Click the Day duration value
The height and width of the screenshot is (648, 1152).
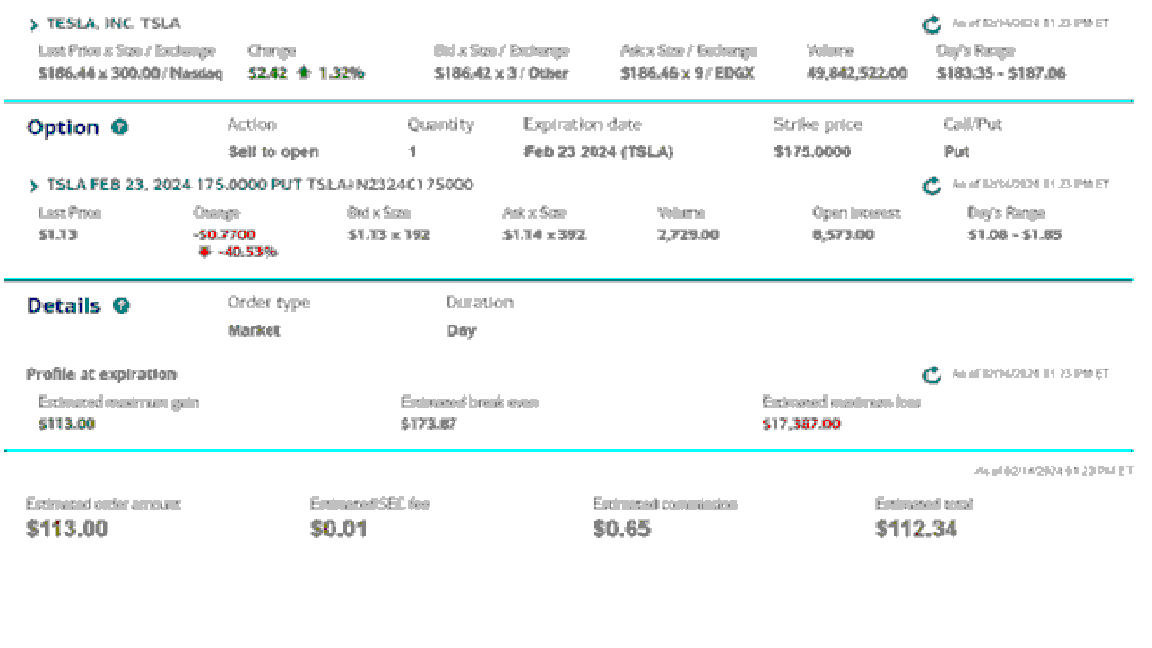pos(461,331)
